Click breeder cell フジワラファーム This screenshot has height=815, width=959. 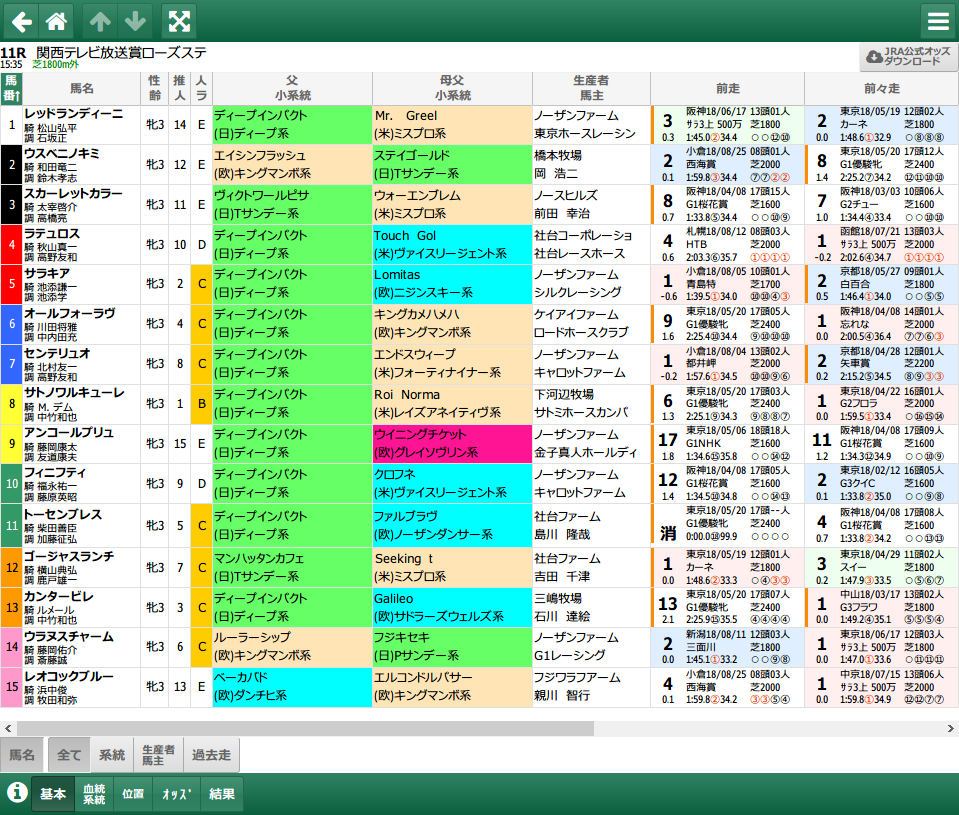pos(591,687)
